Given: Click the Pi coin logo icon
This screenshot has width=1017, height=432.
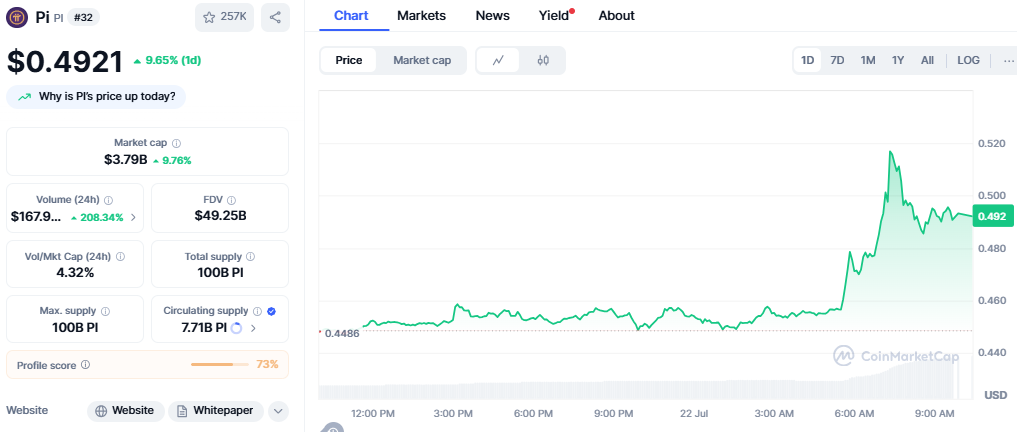Looking at the screenshot, I should pyautogui.click(x=18, y=18).
